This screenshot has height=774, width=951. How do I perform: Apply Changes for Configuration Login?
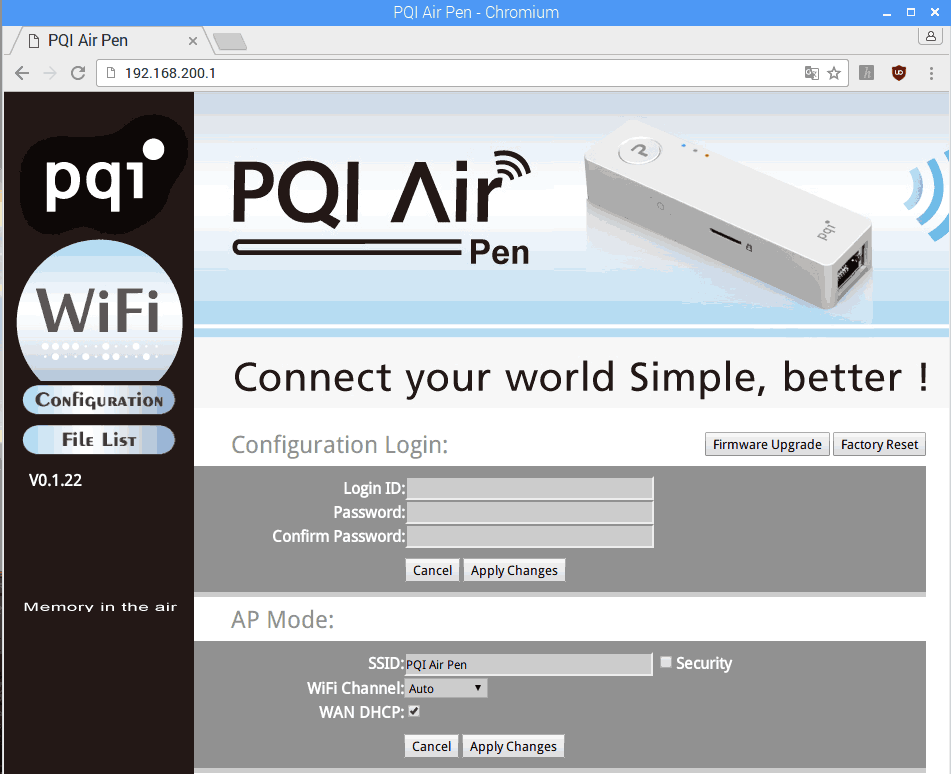click(514, 570)
